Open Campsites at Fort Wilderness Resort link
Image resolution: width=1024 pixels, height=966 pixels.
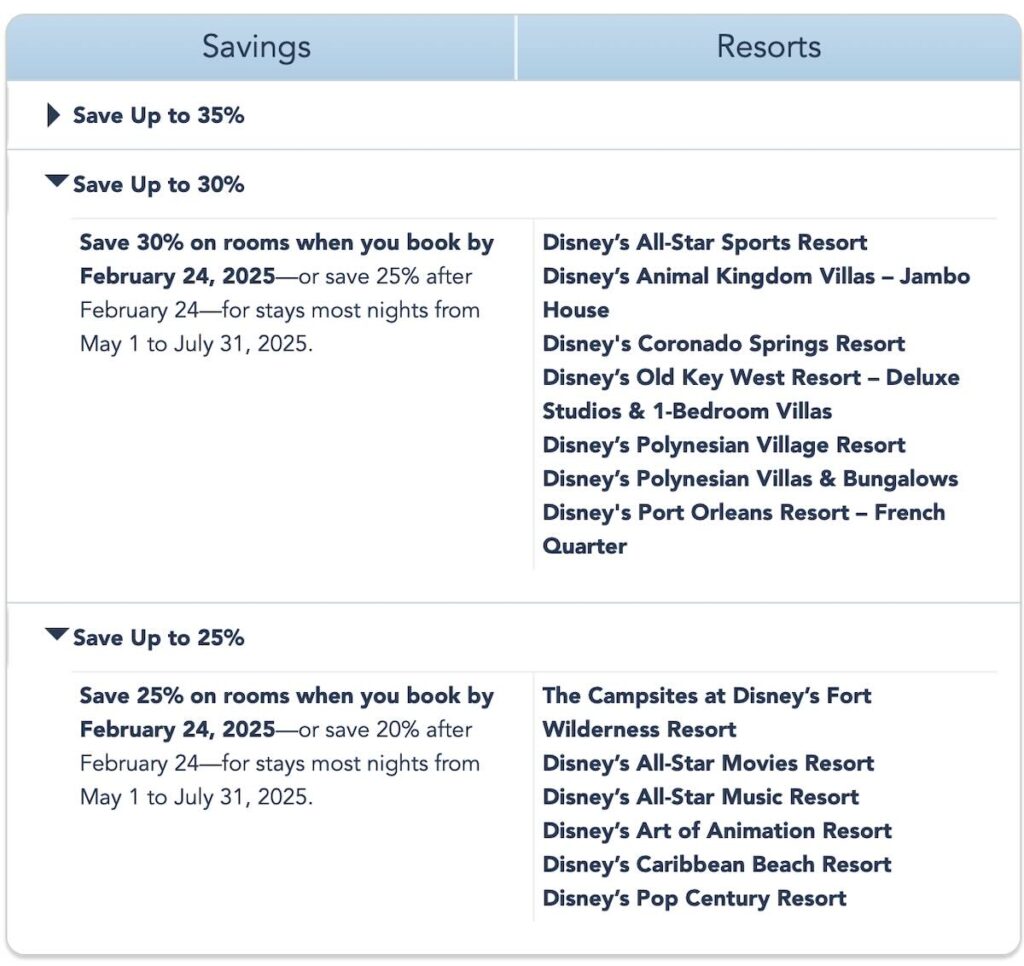(707, 713)
